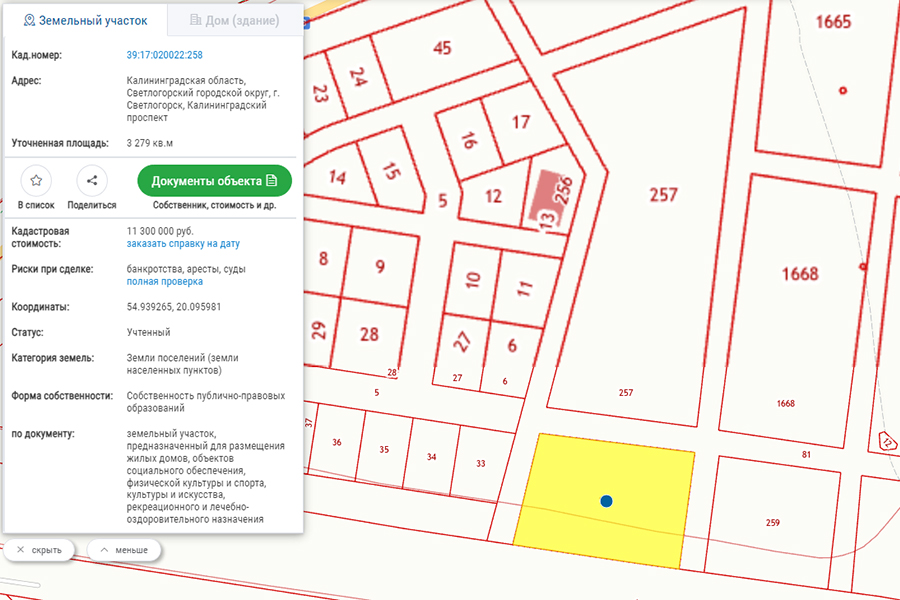Open the Земельный участок tab
This screenshot has width=900, height=600.
(x=88, y=19)
